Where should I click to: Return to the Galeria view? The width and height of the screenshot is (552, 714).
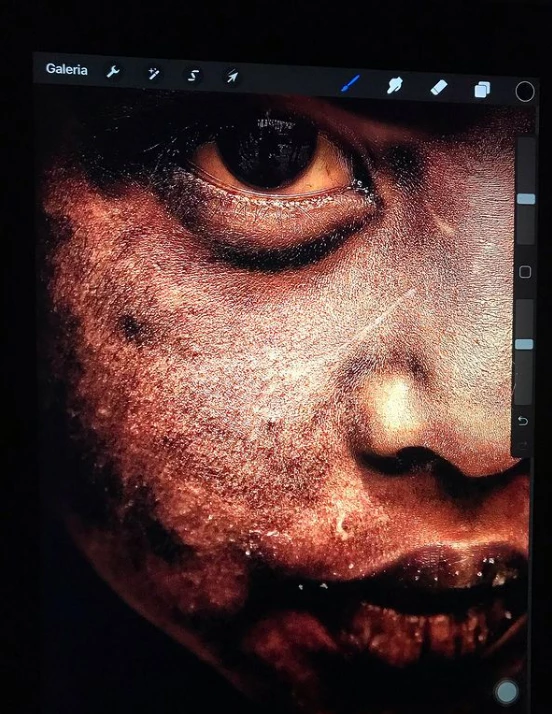click(66, 69)
